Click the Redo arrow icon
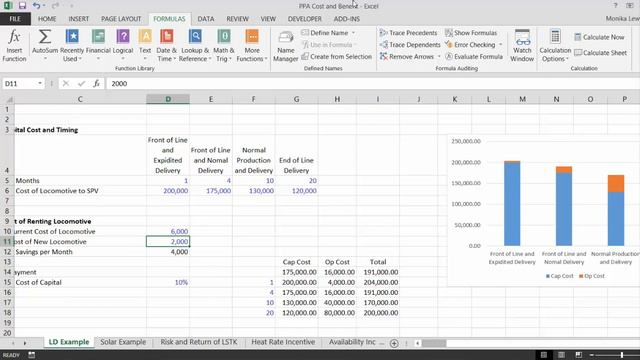The image size is (640, 360). (56, 6)
